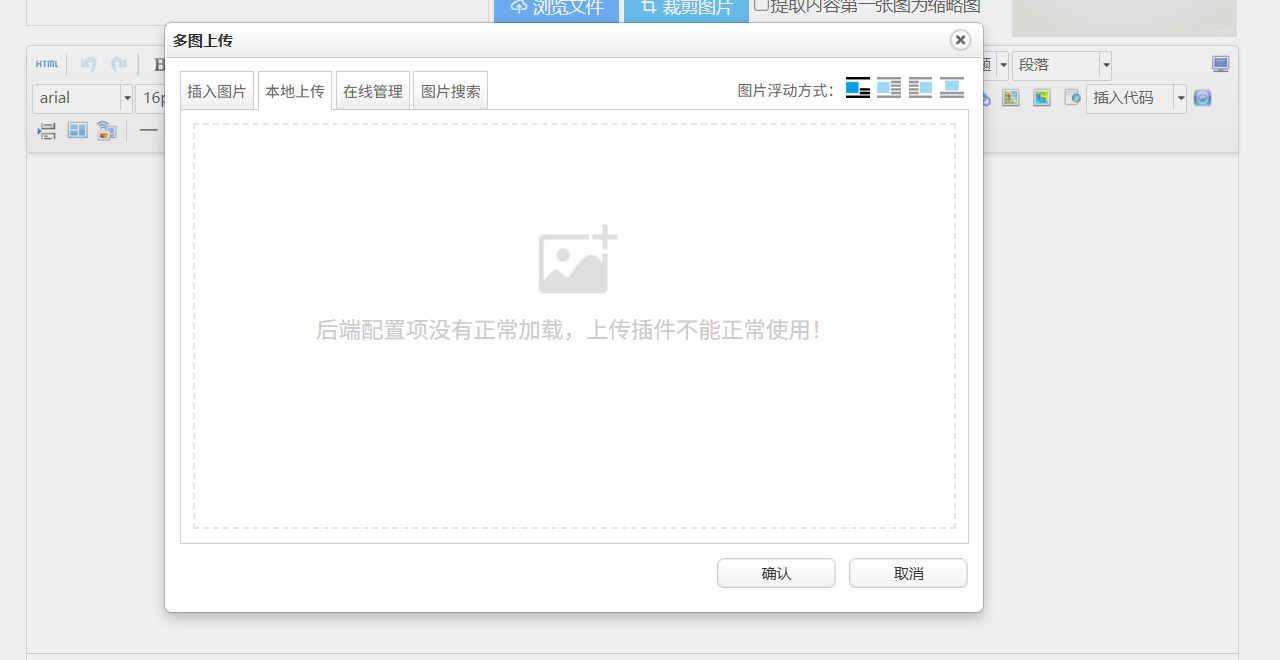The image size is (1280, 660).
Task: Select default image float option (first icon)
Action: 858,88
